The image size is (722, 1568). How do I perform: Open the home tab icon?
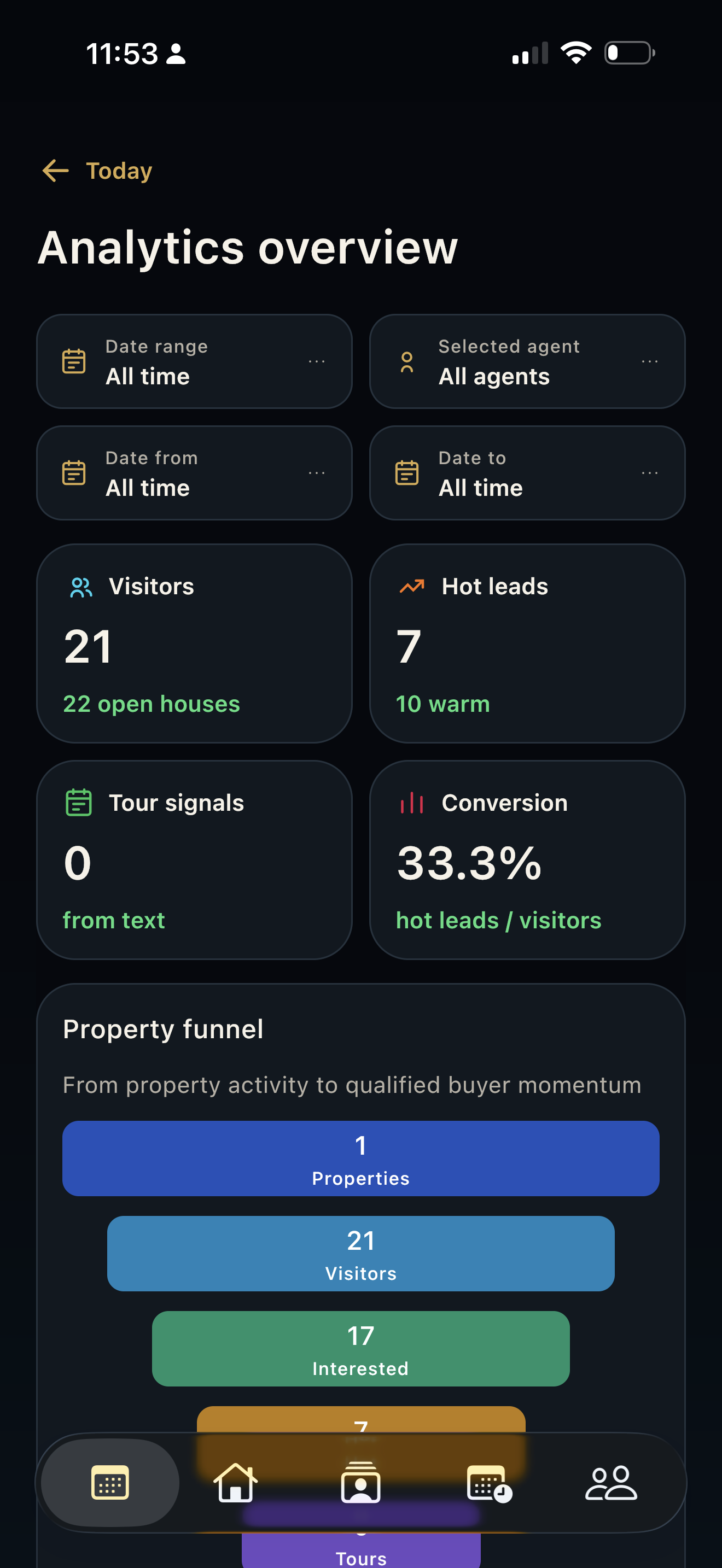(236, 1482)
